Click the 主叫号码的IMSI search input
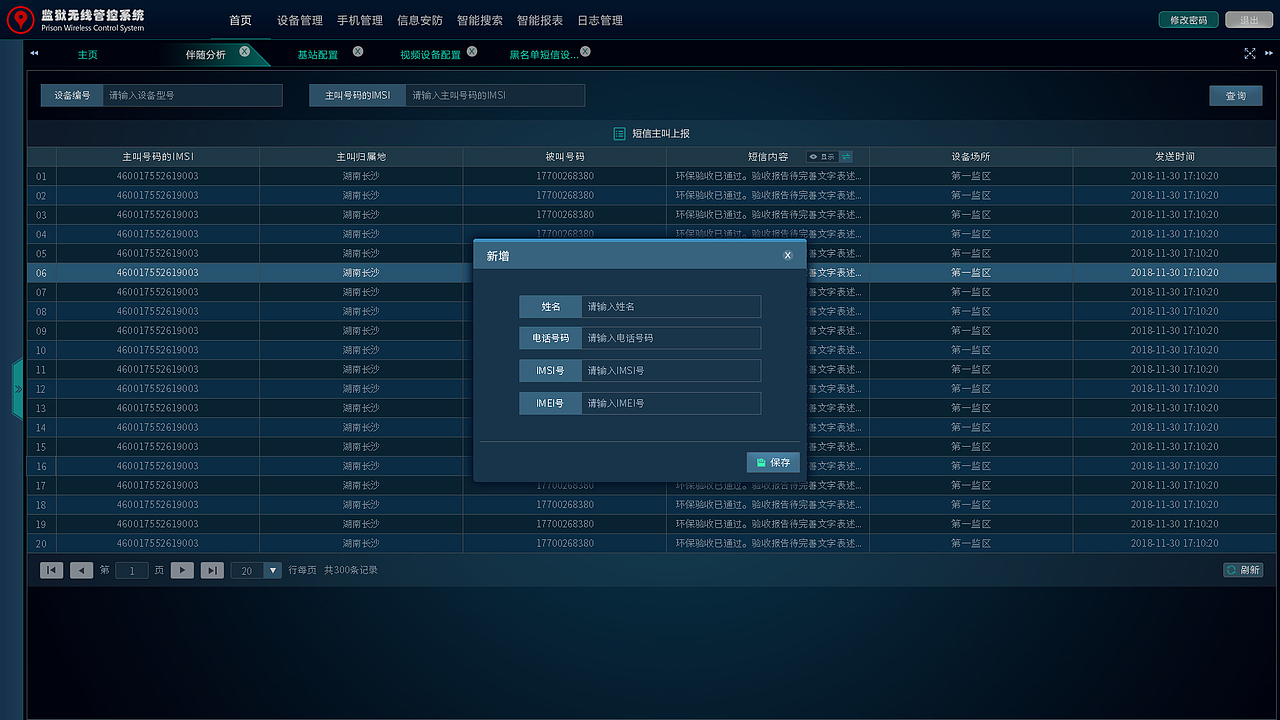Screen dimensions: 1280x720 pyautogui.click(x=495, y=95)
